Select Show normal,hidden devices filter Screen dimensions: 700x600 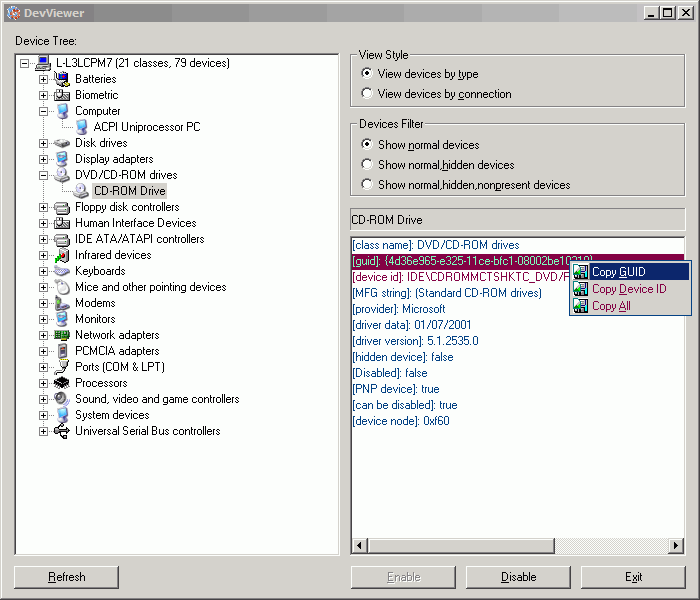[x=367, y=165]
